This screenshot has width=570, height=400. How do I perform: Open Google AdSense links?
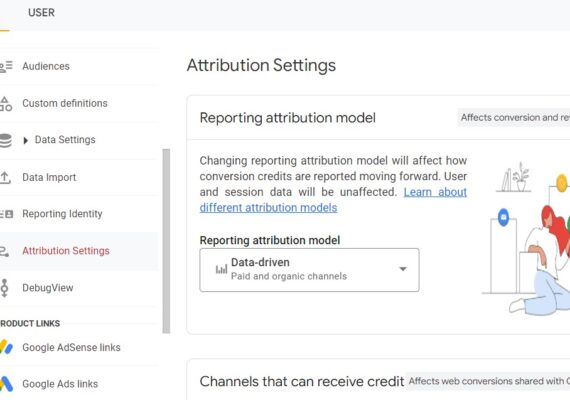point(71,348)
